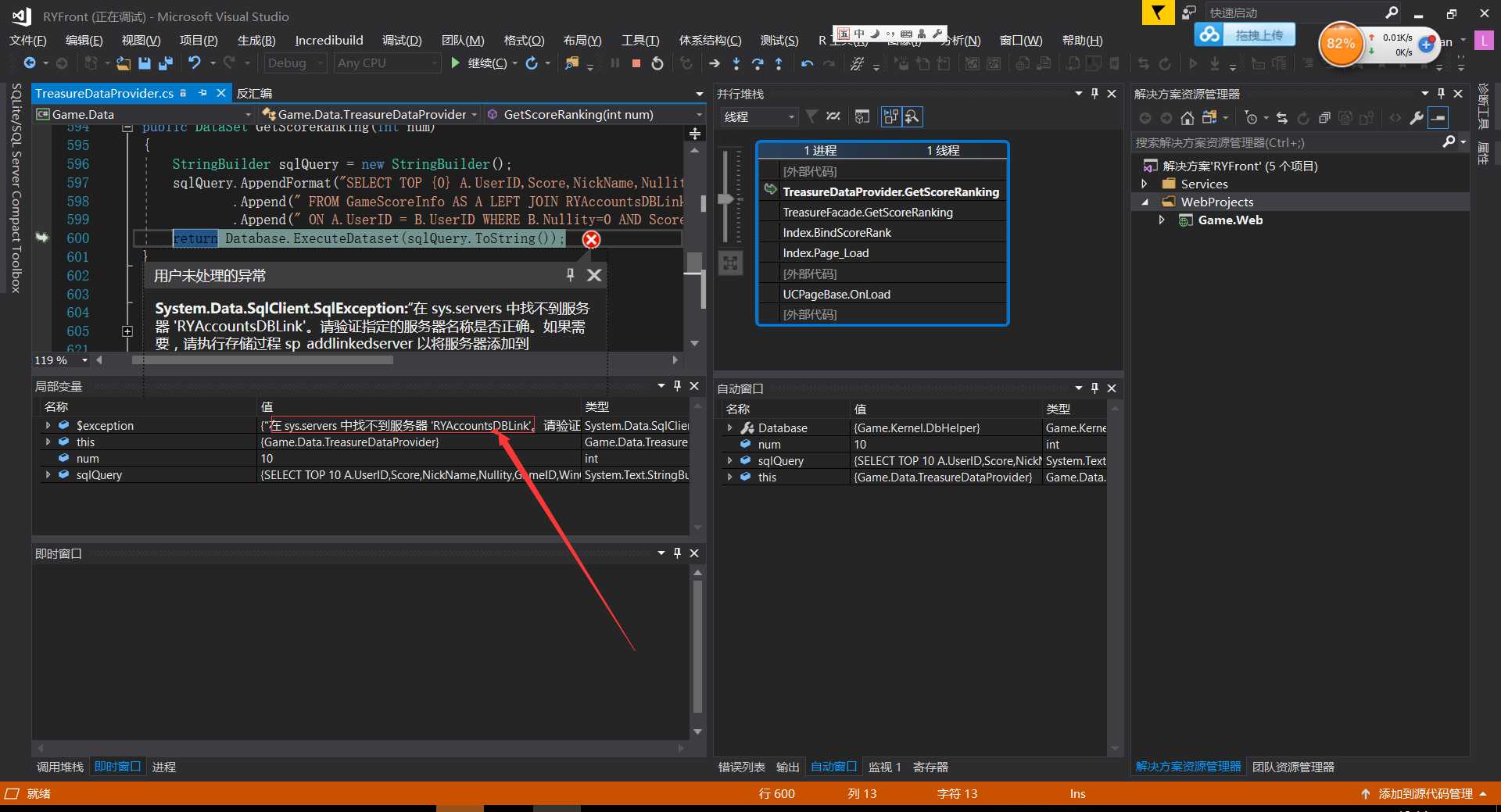
Task: Open the GetScoreRanking member dropdown
Action: click(x=594, y=114)
